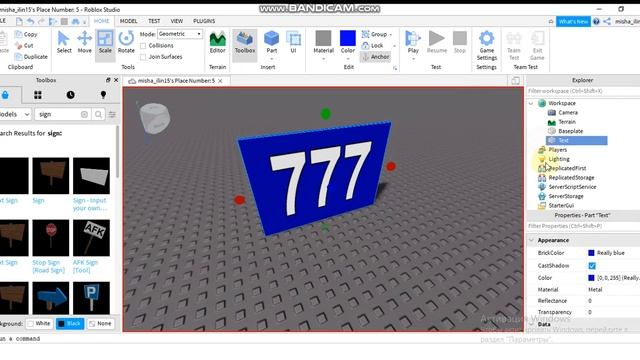Enable the Join Surfaces checkbox
Viewport: 640px width, 360px height.
(x=143, y=57)
